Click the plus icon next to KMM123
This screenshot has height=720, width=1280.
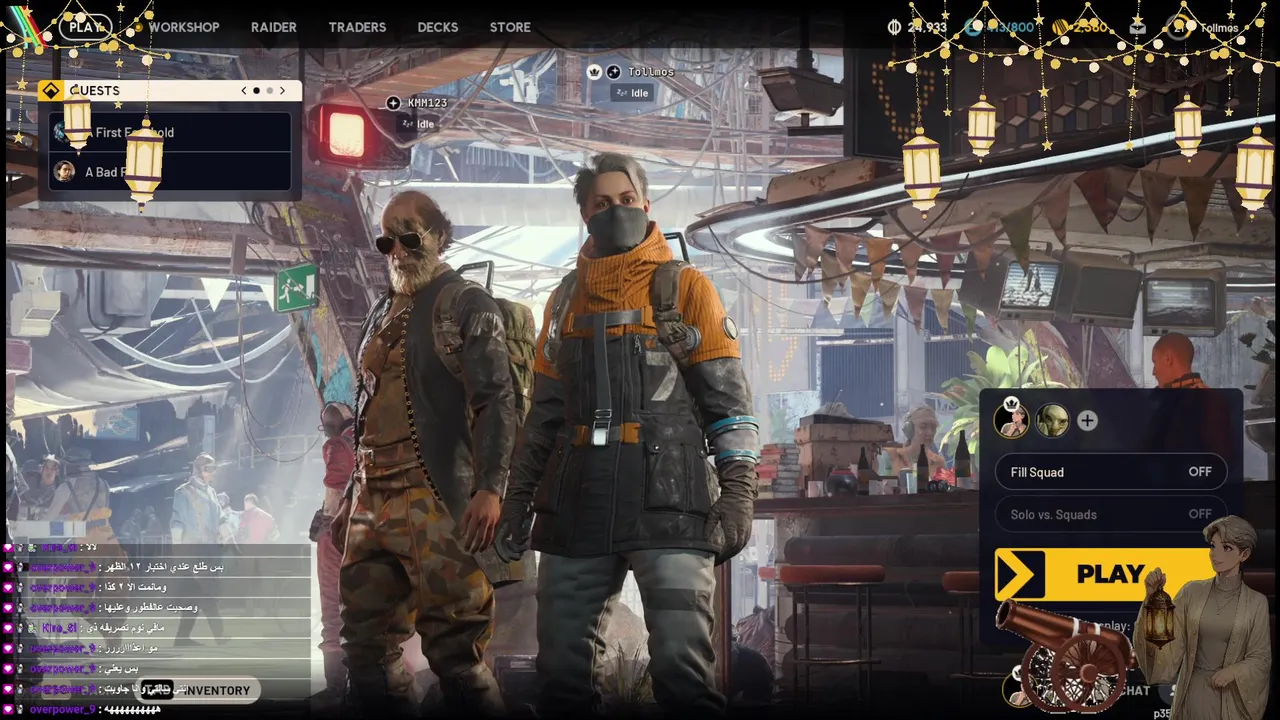click(x=393, y=103)
